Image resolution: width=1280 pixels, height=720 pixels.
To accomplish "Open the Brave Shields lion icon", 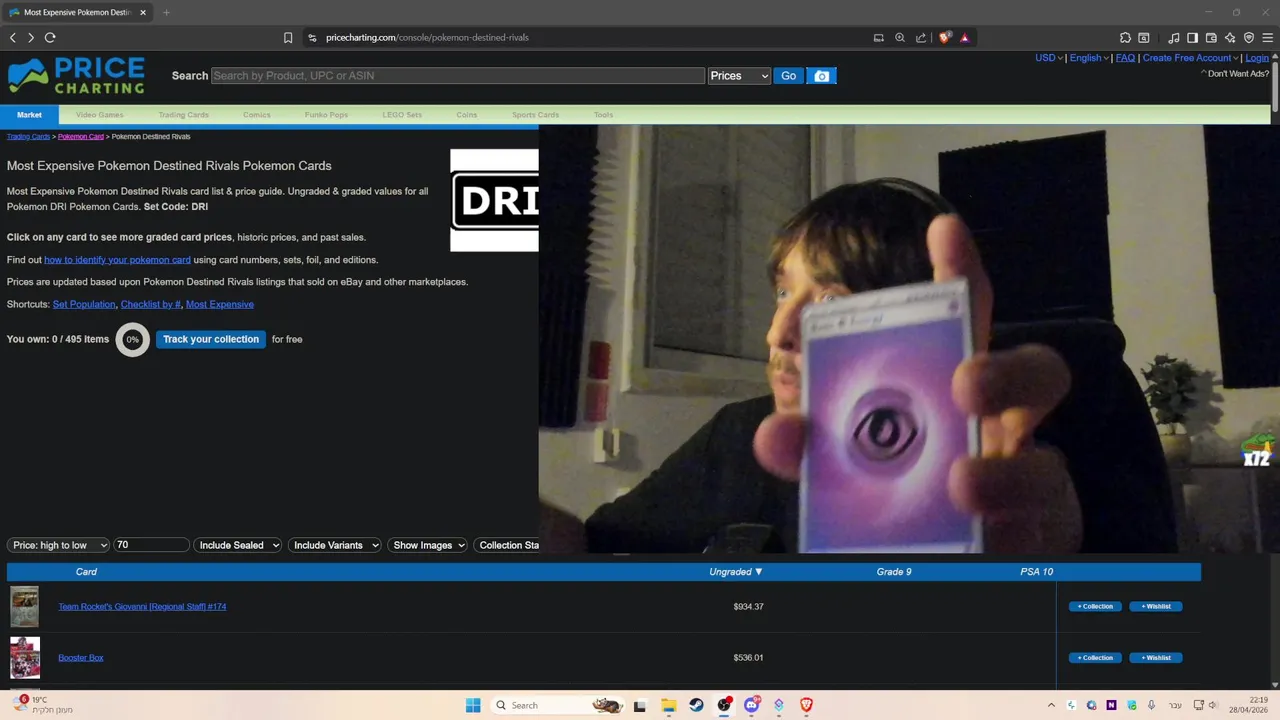I will 945,37.
